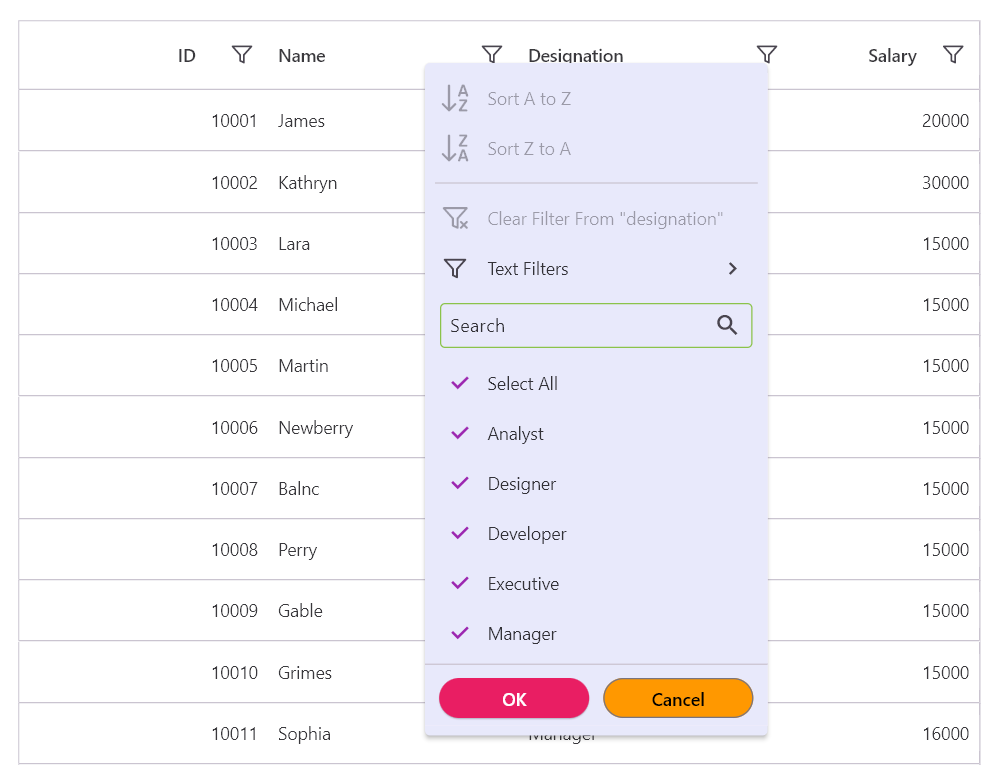Select the name cell Newberry
Screen dimensions: 1001x780
316,428
